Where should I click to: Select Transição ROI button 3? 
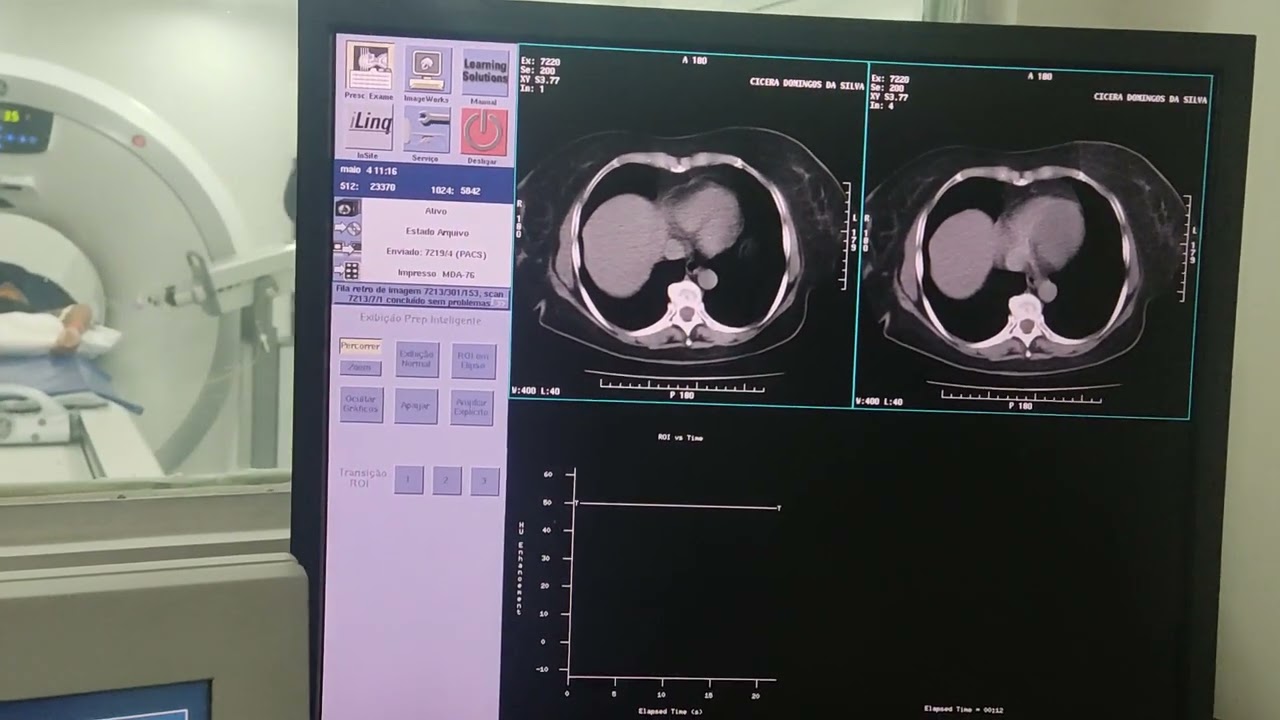click(485, 482)
